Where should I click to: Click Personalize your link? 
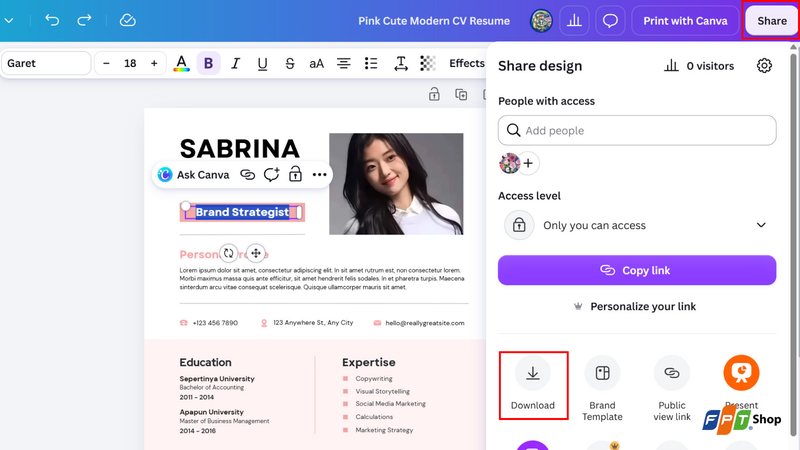(x=635, y=306)
